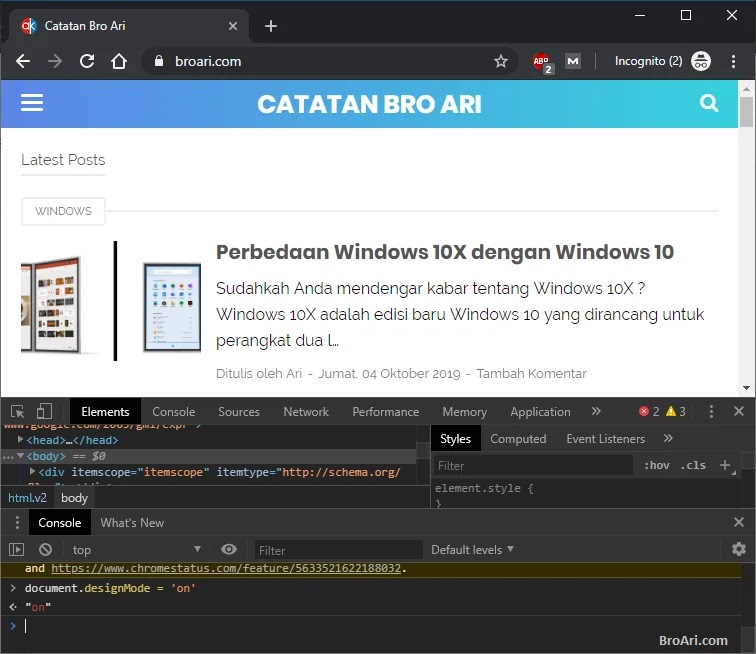Show more Styles pane tabs chevron
The width and height of the screenshot is (756, 654).
668,438
